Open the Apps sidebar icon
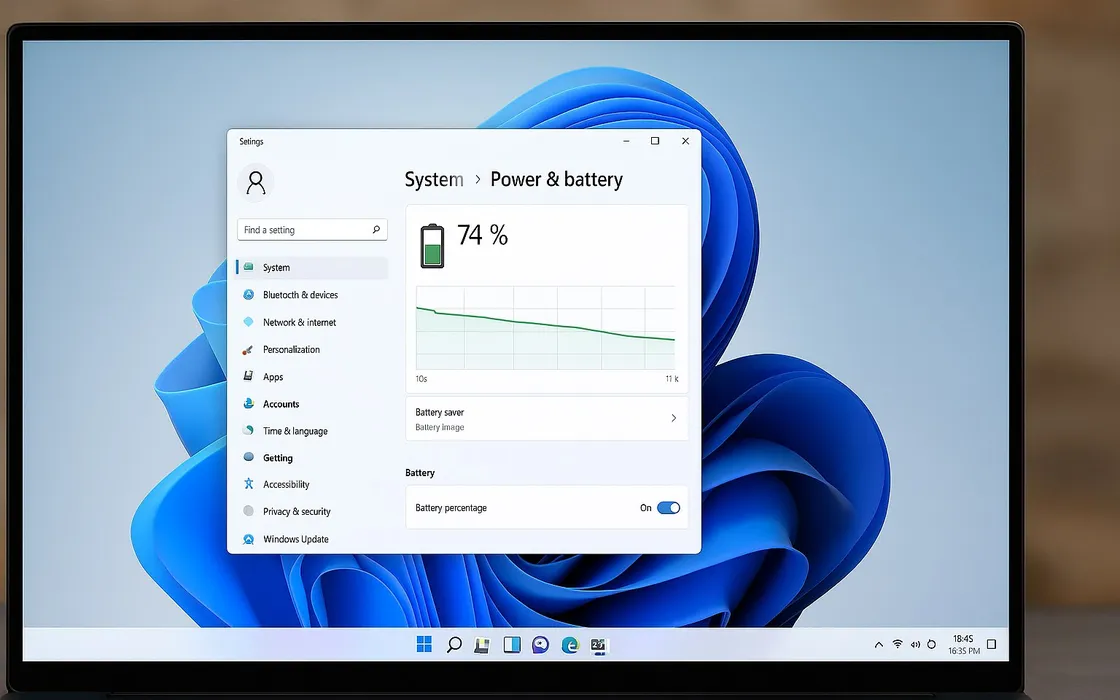Image resolution: width=1120 pixels, height=700 pixels. 251,376
